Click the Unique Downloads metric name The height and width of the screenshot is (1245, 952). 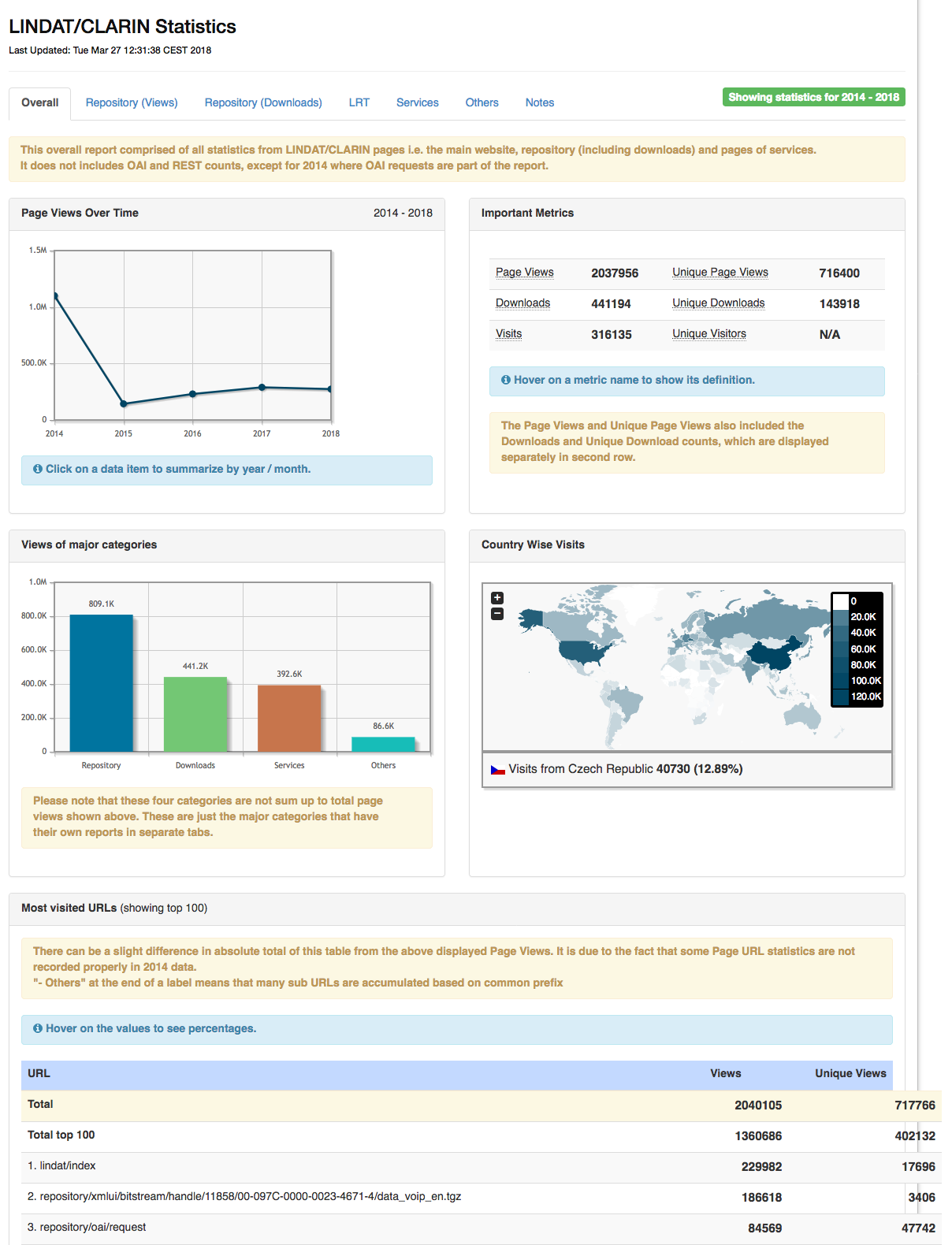719,303
